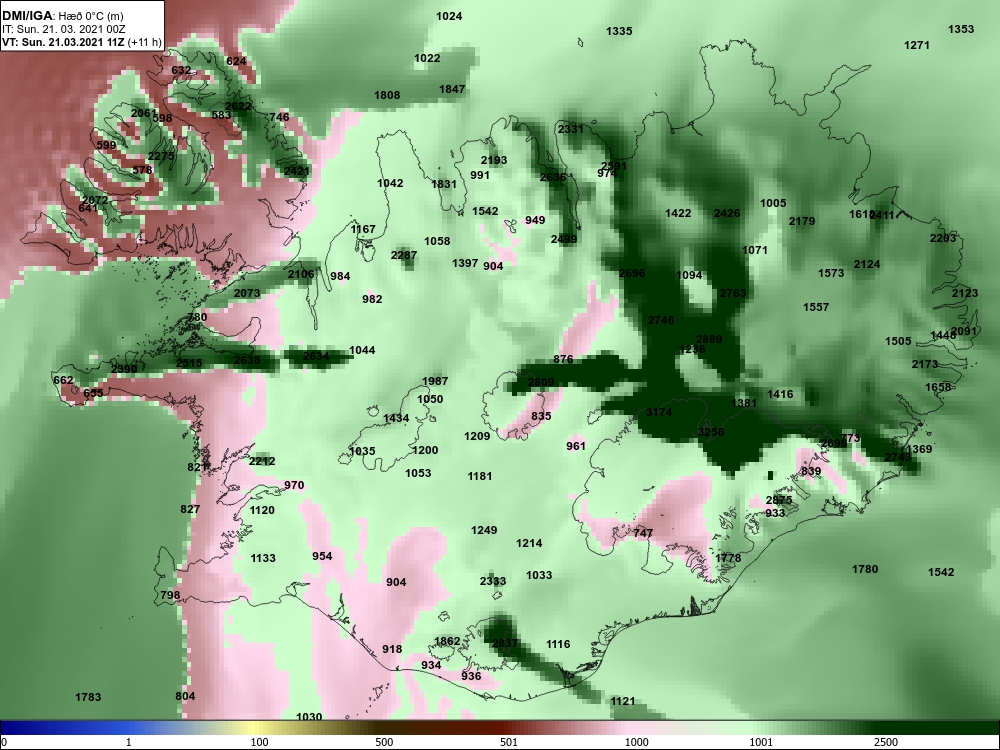The image size is (1000, 750).
Task: Click the '1249' value
Action: [484, 530]
